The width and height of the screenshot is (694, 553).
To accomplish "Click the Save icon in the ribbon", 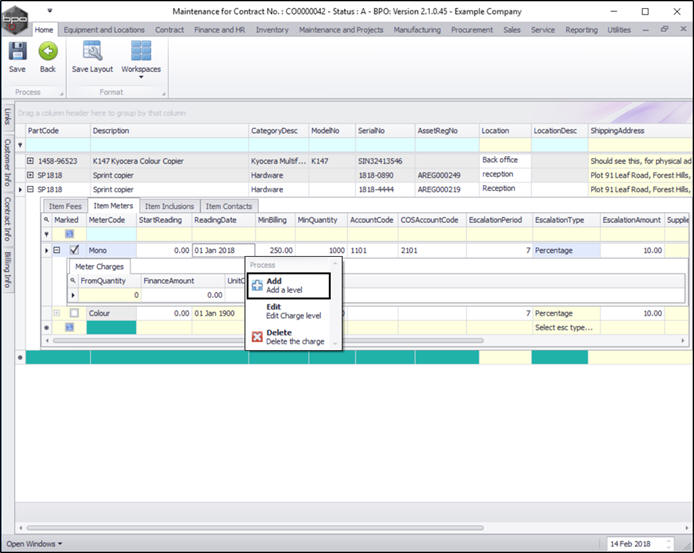I will tap(17, 52).
